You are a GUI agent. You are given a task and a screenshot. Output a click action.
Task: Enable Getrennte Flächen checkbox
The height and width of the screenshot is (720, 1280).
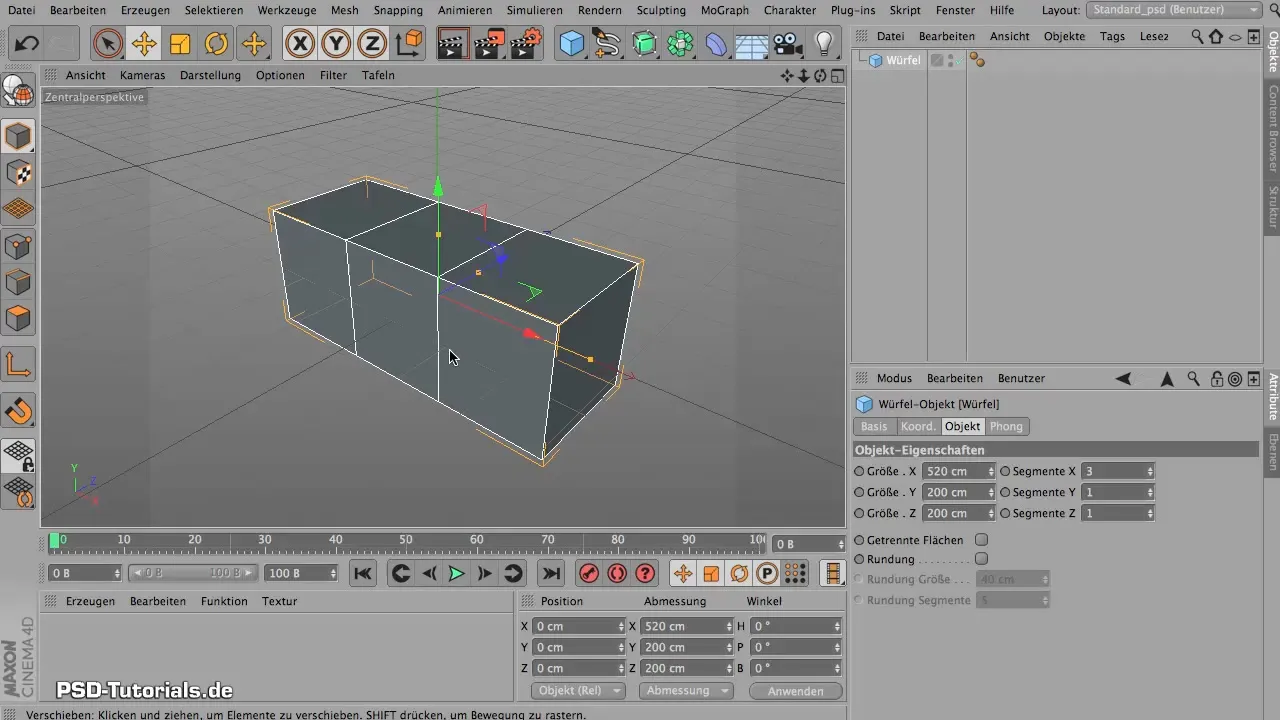[x=981, y=540]
